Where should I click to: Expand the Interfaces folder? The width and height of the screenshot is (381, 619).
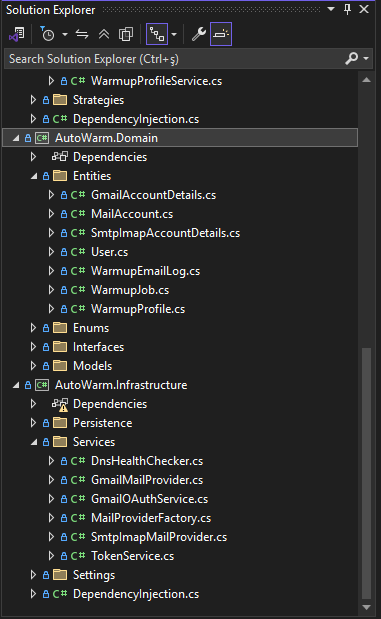[x=33, y=347]
